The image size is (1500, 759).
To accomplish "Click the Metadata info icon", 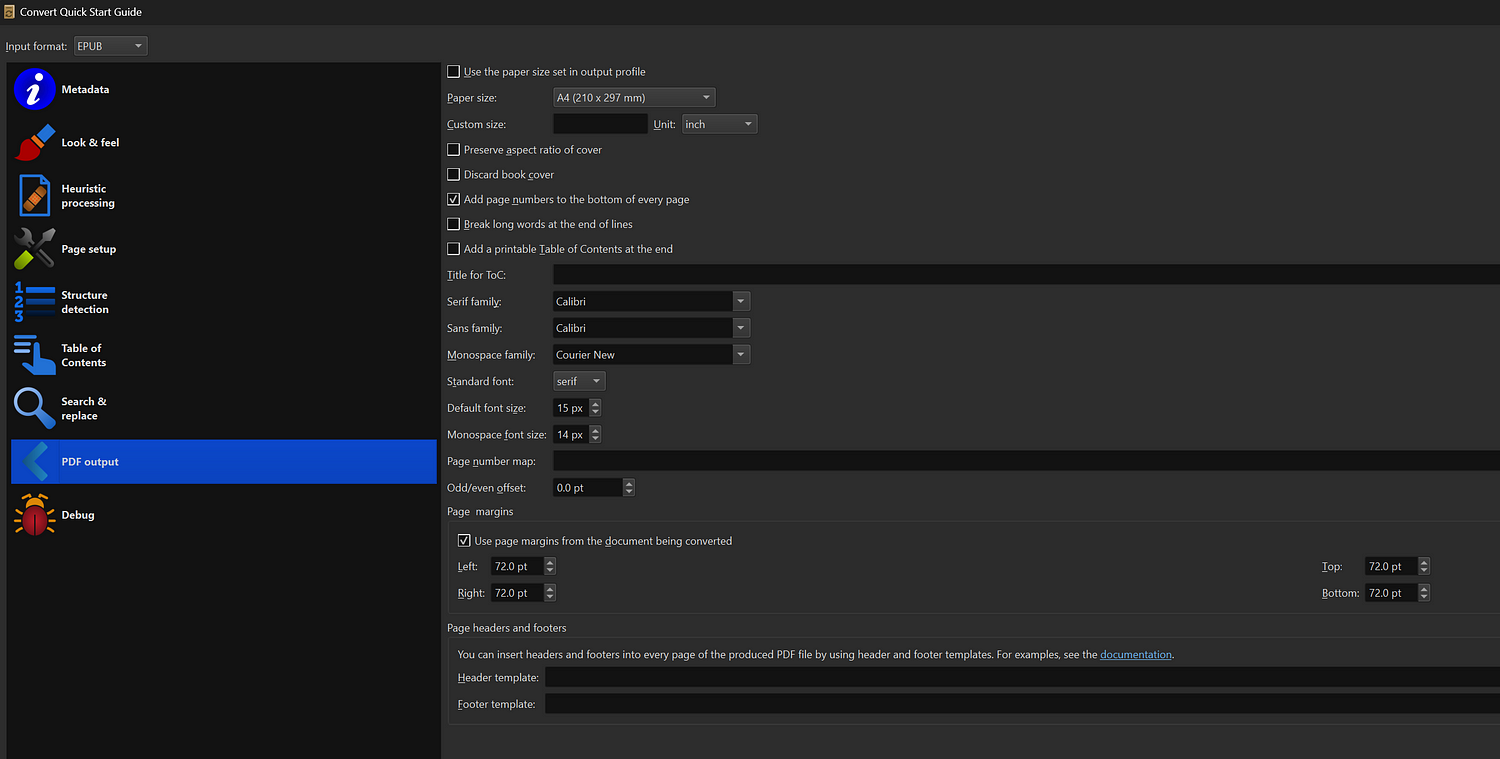I will pos(34,89).
